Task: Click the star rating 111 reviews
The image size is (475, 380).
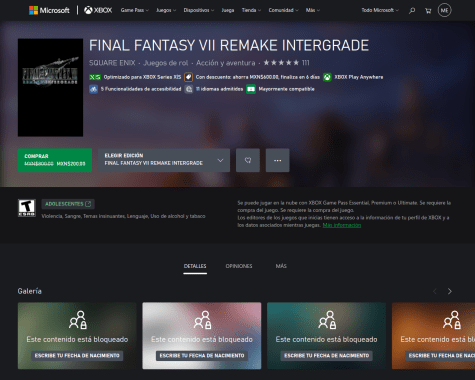Action: (286, 63)
